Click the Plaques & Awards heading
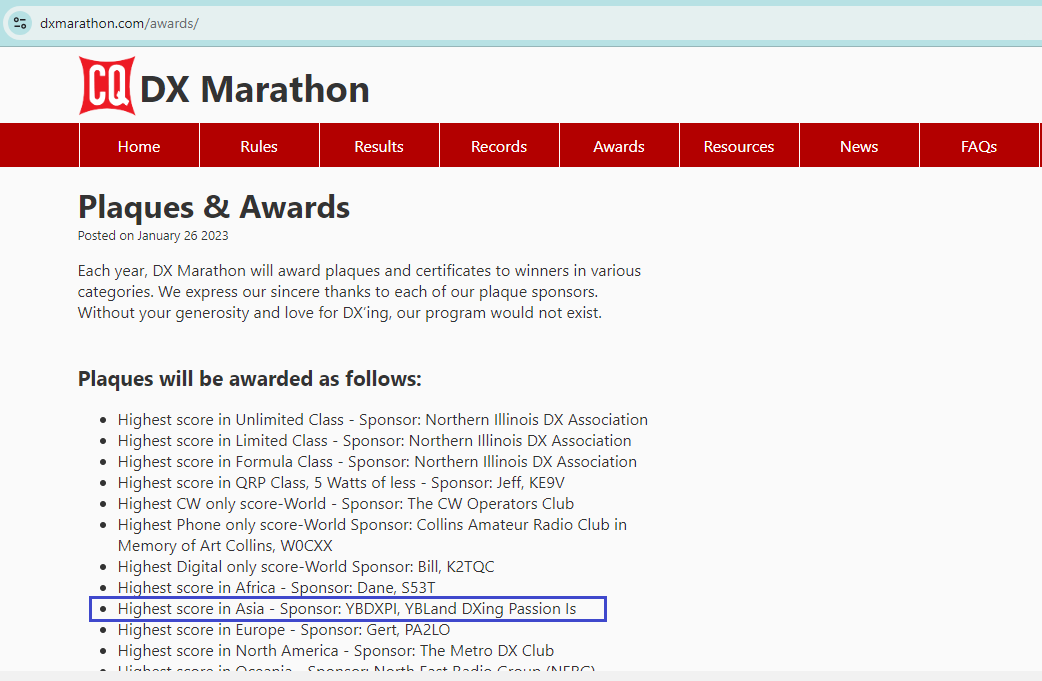The image size is (1042, 681). (214, 207)
